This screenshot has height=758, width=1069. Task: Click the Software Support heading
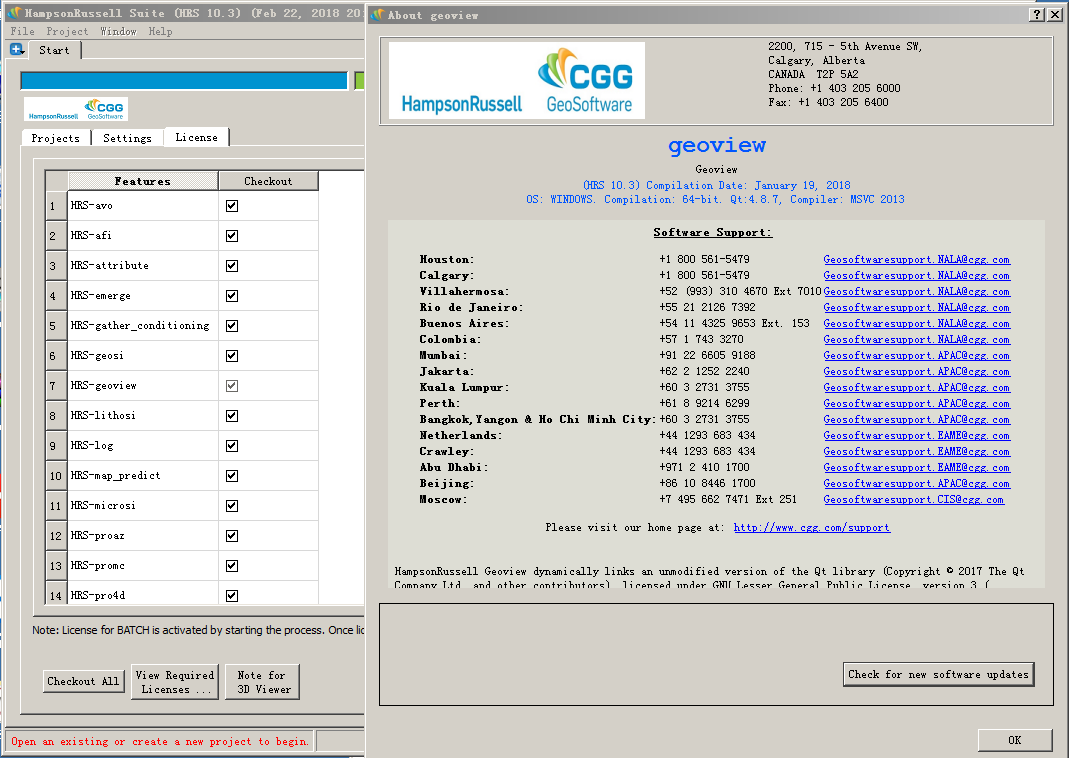click(712, 232)
